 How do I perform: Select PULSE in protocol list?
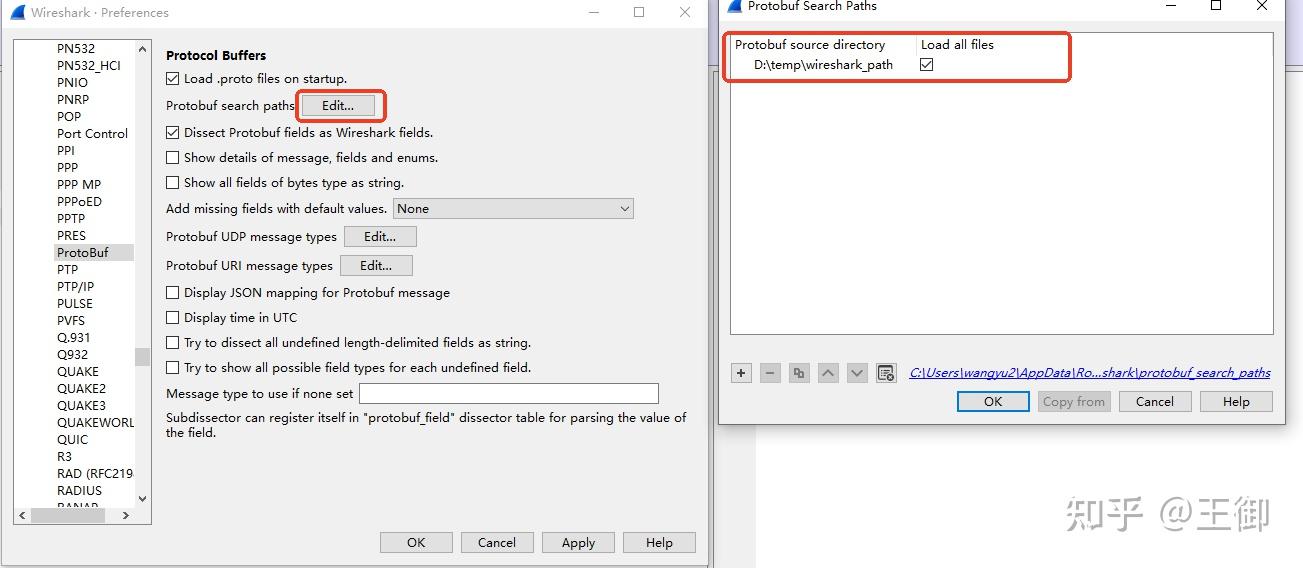(75, 304)
